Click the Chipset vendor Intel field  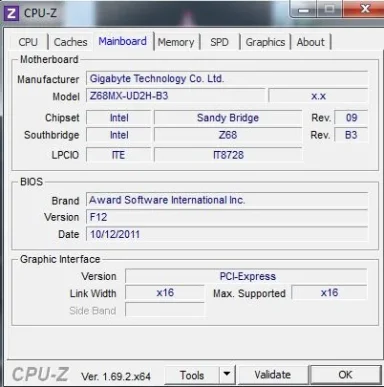click(x=119, y=118)
